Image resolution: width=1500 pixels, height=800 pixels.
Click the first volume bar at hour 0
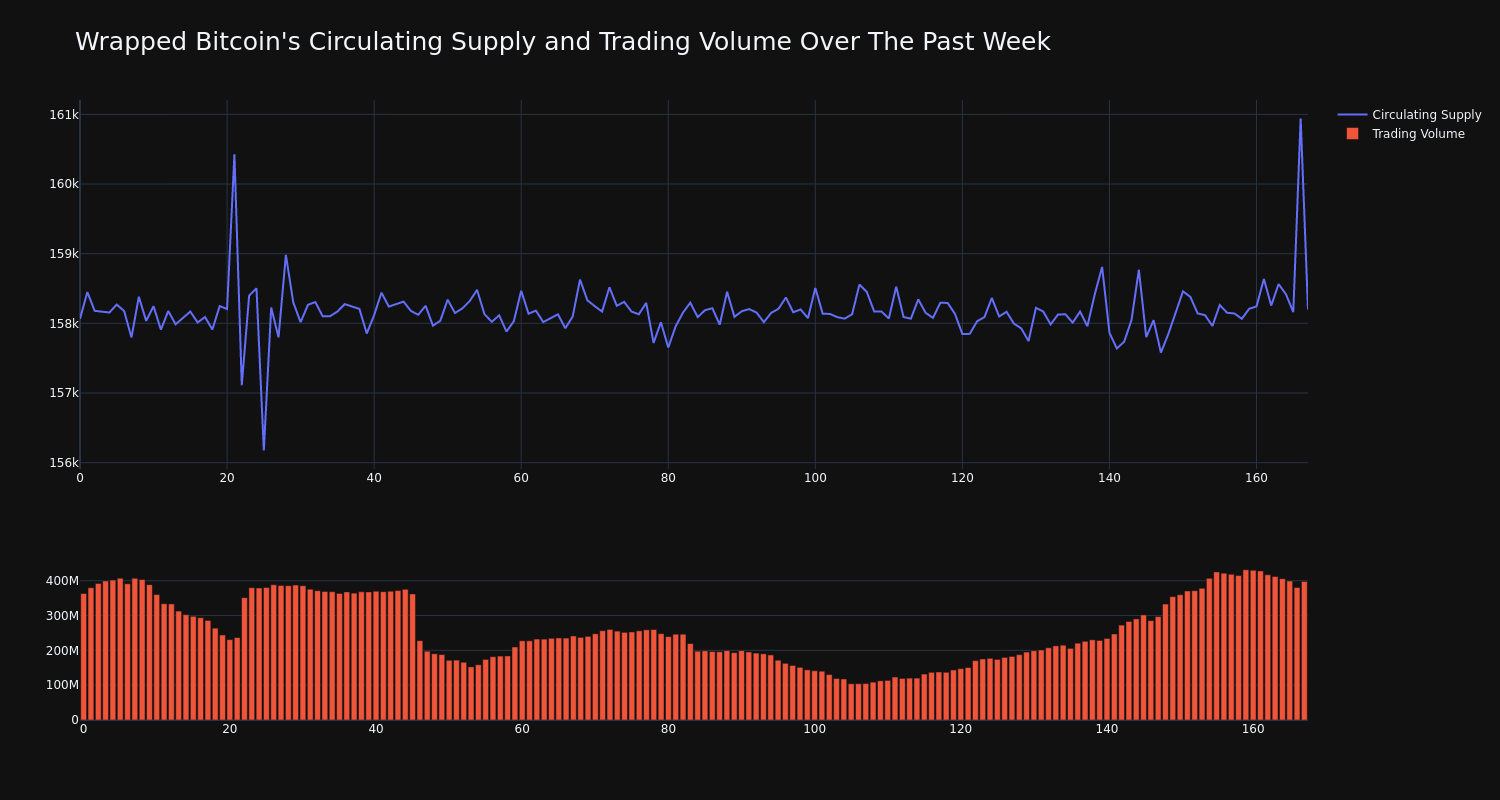[x=83, y=656]
